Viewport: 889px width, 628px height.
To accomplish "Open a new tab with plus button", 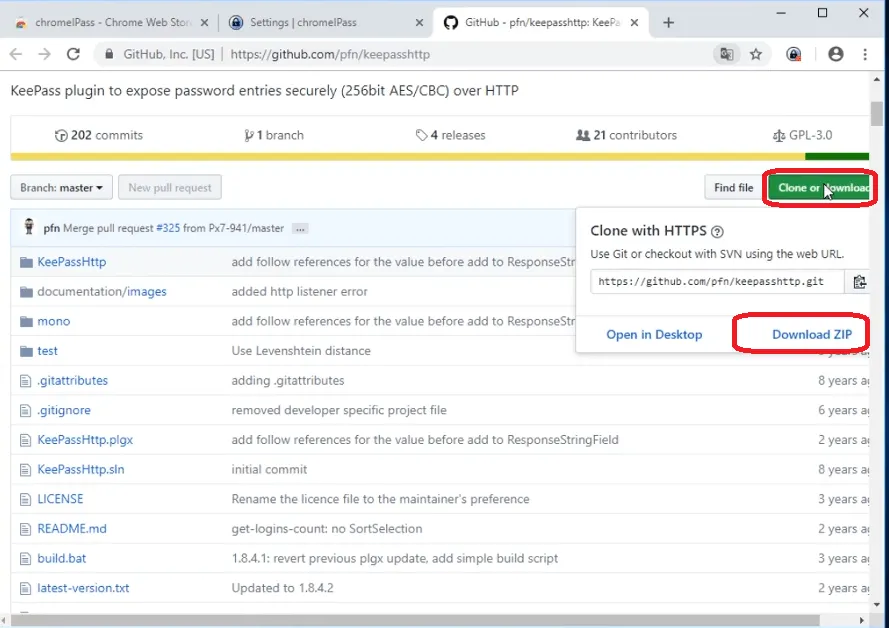I will point(668,23).
